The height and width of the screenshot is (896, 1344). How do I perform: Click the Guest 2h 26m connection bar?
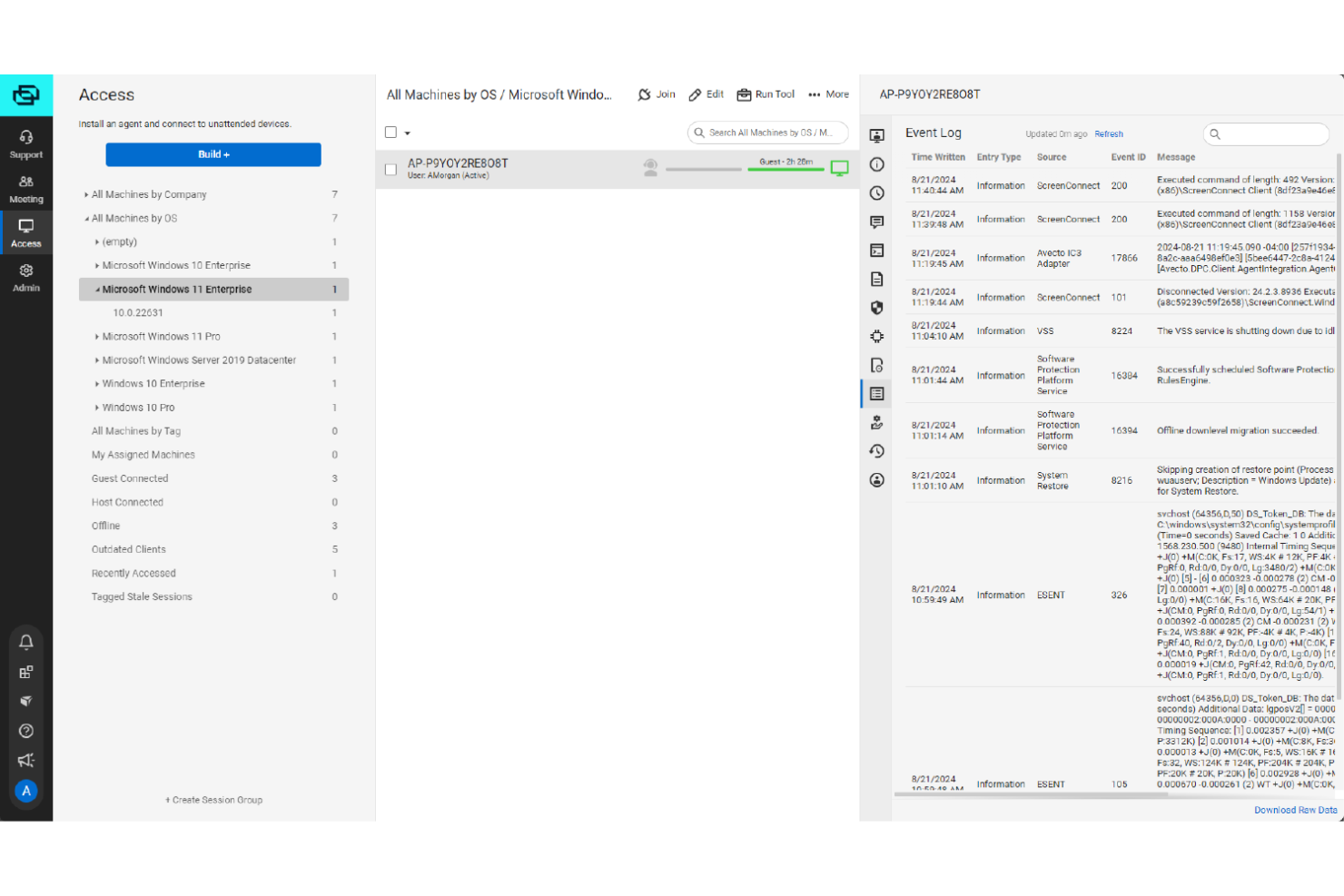click(x=786, y=167)
